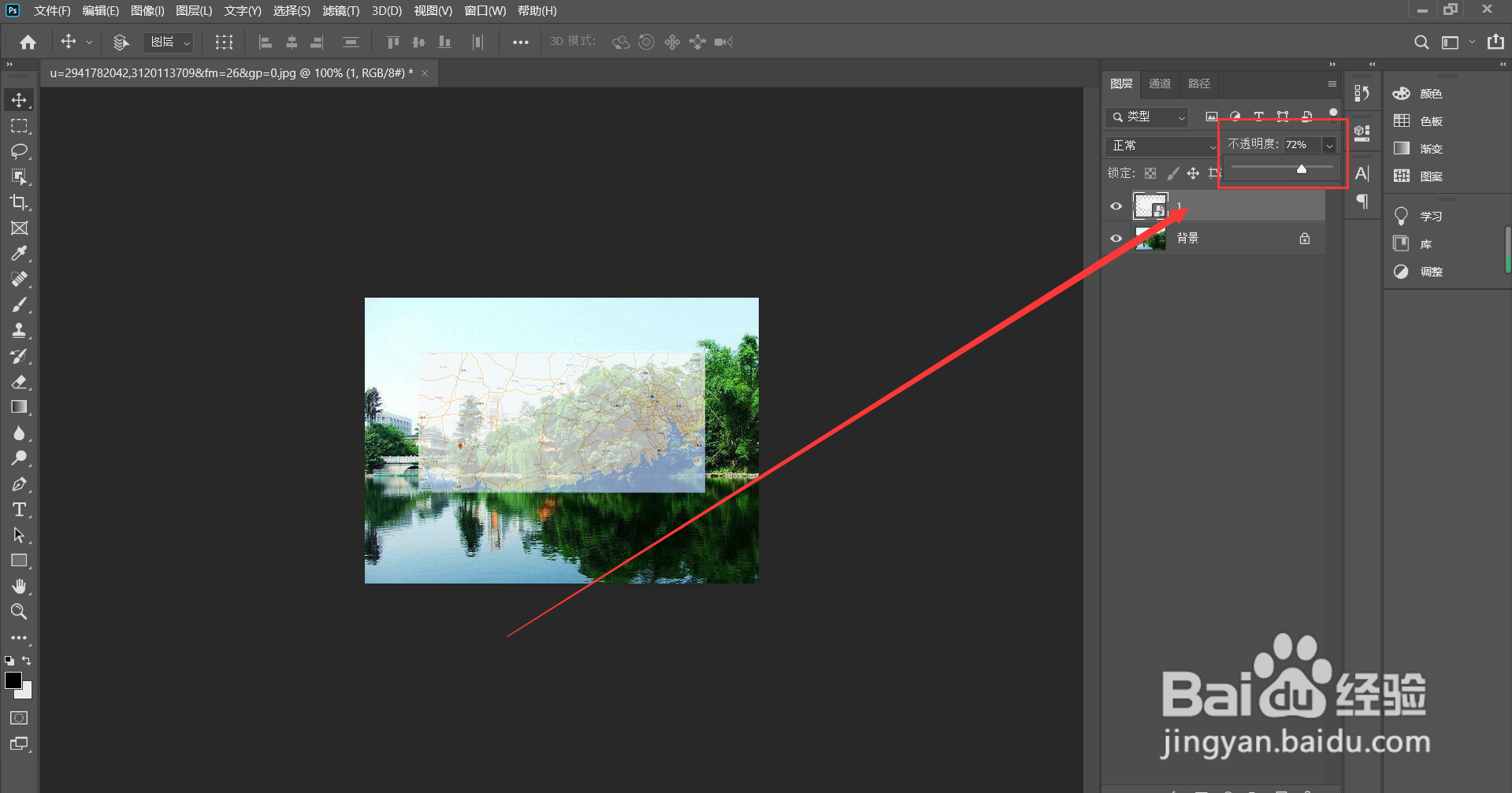Open the 滤镜(T) menu

[341, 11]
